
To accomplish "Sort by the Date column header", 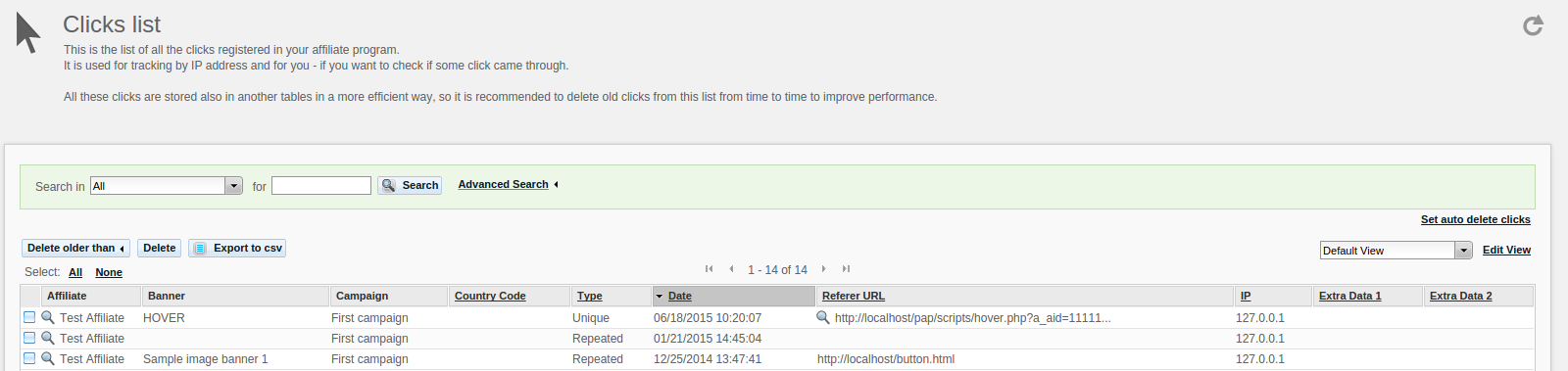I will click(680, 296).
